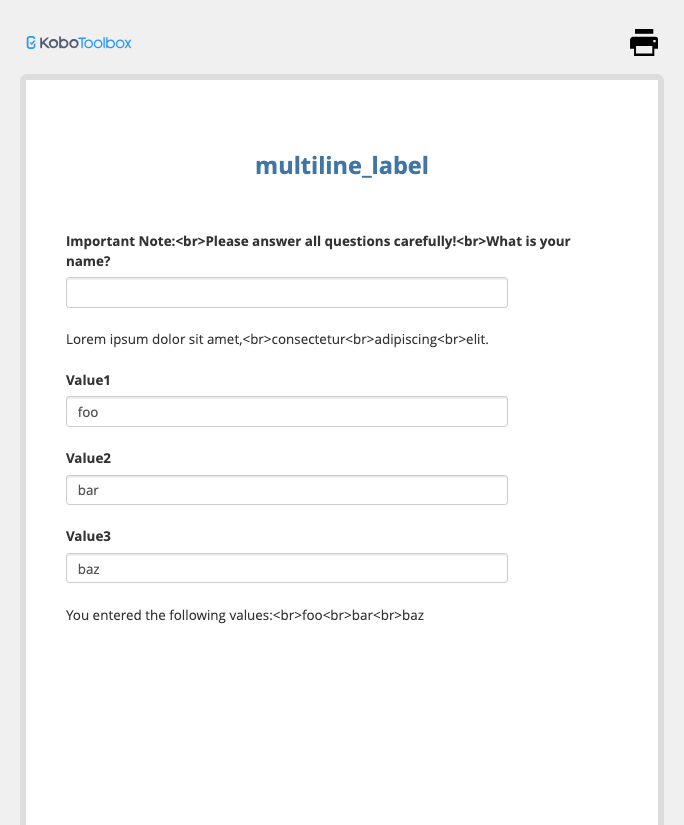Click the Value3 field containing baz

coord(287,568)
